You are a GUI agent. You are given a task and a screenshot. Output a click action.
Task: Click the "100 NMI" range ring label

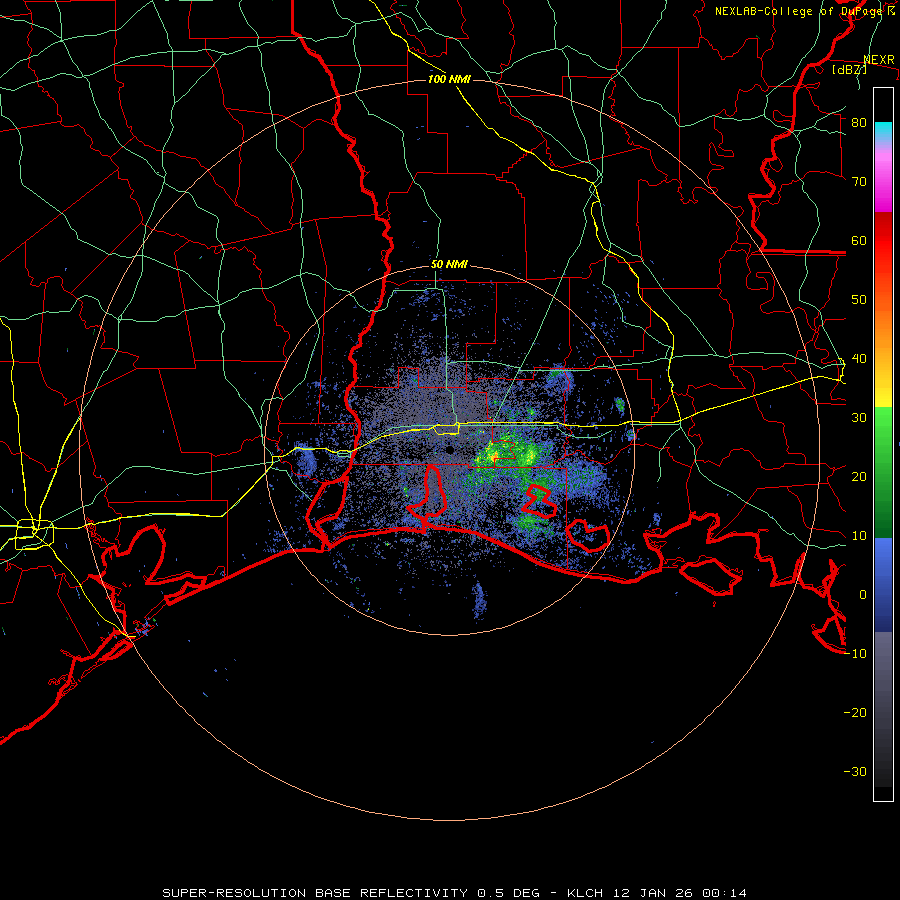coord(449,79)
